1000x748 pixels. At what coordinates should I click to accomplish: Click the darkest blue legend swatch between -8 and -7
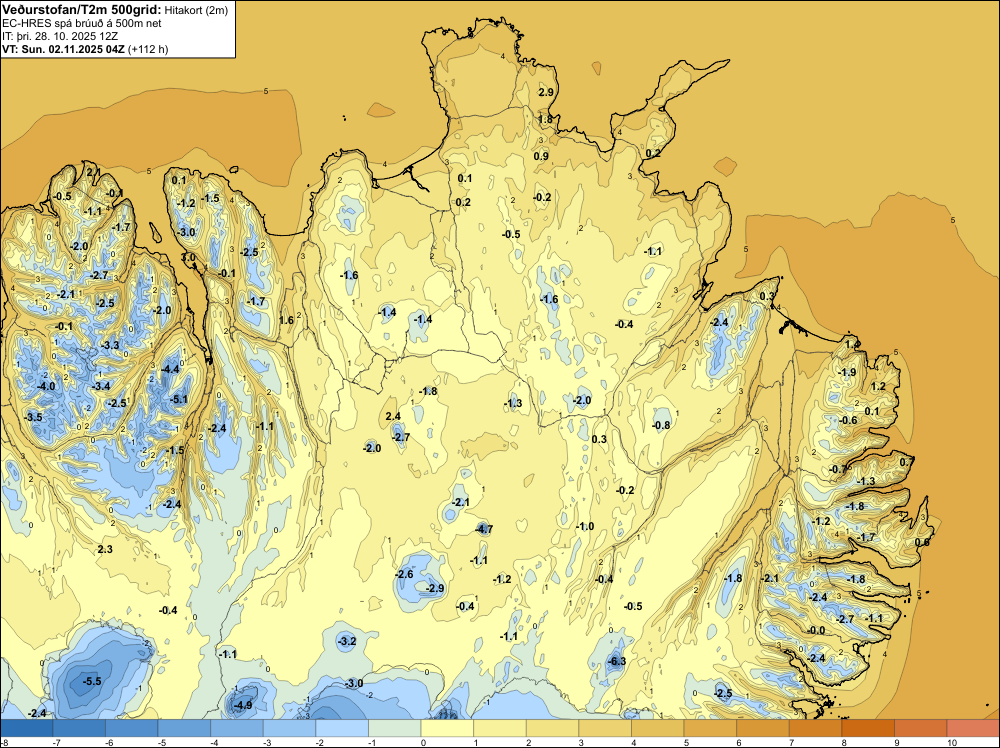pos(27,728)
